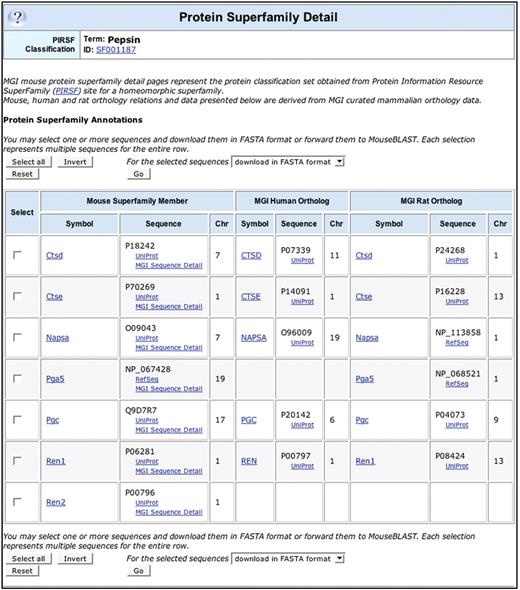This screenshot has width=520, height=590.
Task: Open the rat Pgc ortholog link
Action: [x=362, y=420]
